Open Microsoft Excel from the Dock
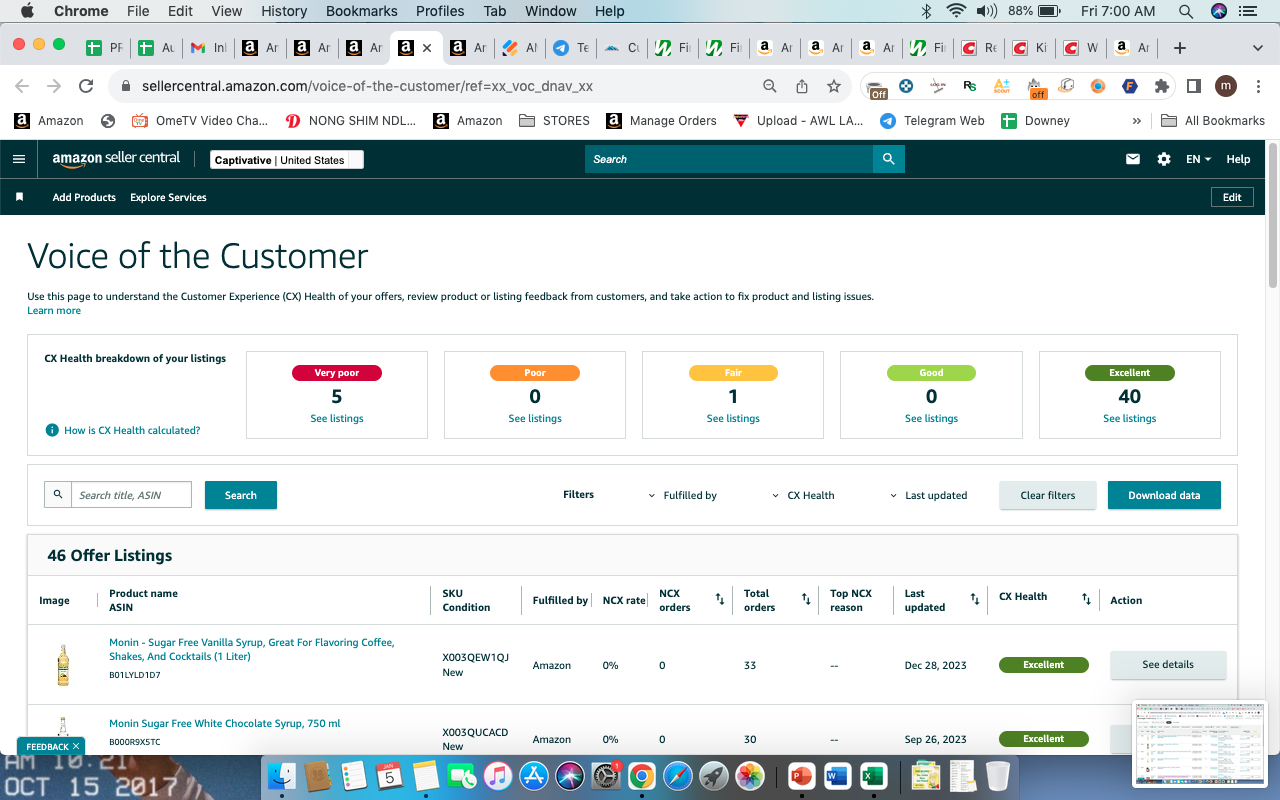1280x800 pixels. (x=873, y=775)
